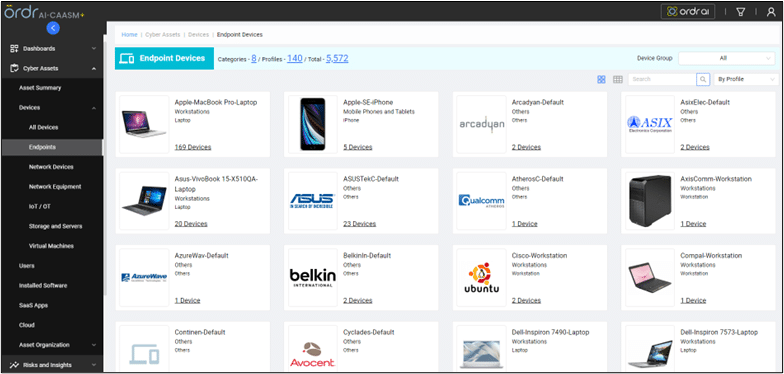Click the ASIX logo thumbnail
This screenshot has height=374, width=784.
coord(650,124)
